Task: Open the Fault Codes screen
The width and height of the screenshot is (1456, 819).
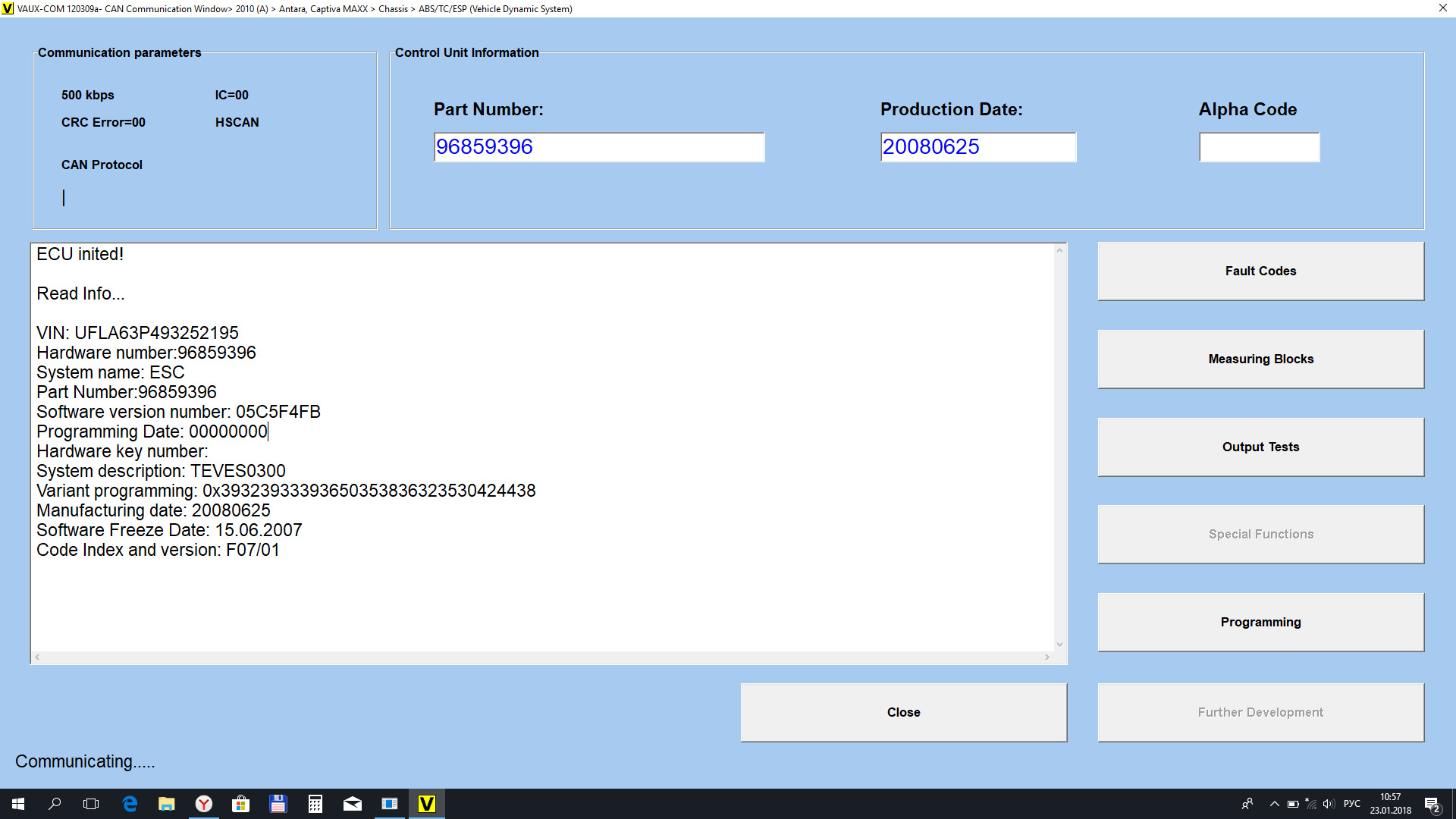Action: click(1260, 271)
